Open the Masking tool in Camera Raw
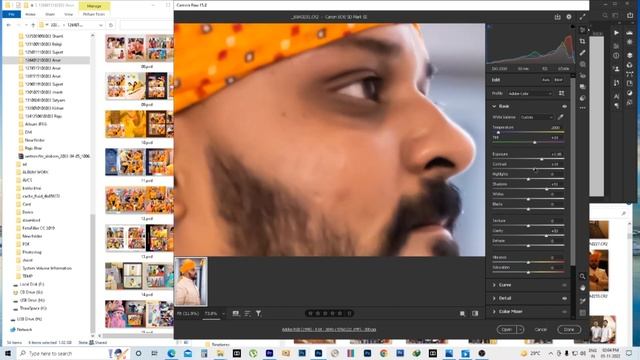Viewport: 640px width, 360px height. (x=582, y=64)
